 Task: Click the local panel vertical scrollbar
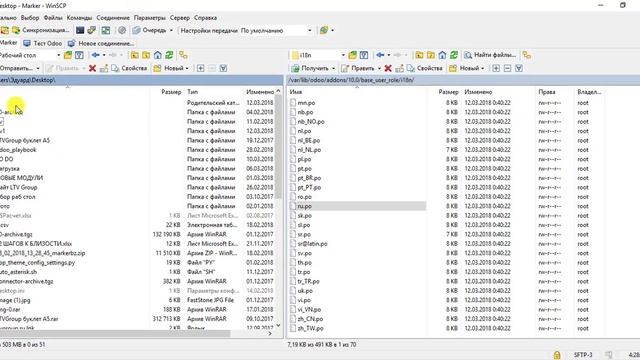point(279,147)
